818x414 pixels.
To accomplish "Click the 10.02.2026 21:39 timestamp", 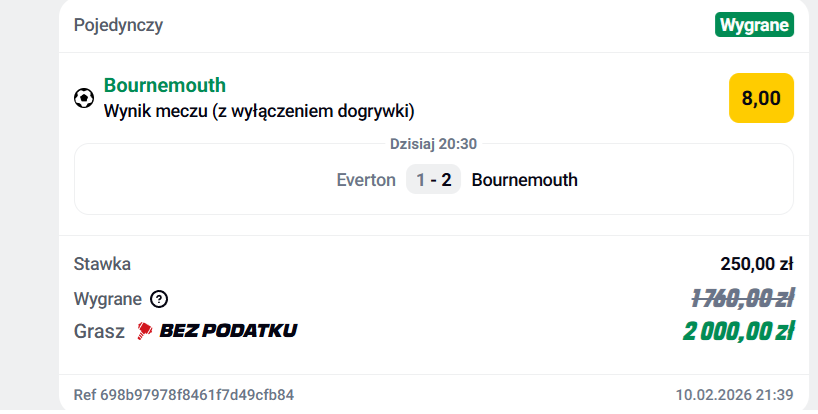I will (x=735, y=394).
